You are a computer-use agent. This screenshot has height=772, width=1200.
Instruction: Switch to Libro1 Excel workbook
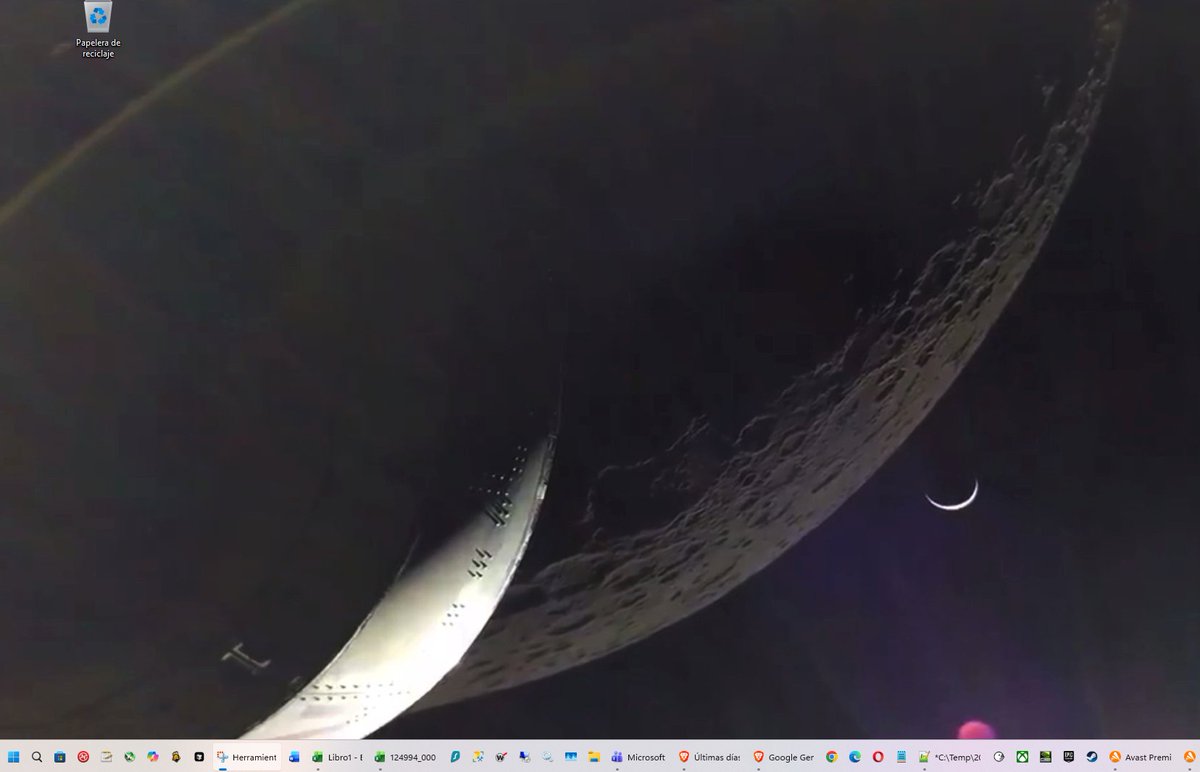[x=337, y=757]
